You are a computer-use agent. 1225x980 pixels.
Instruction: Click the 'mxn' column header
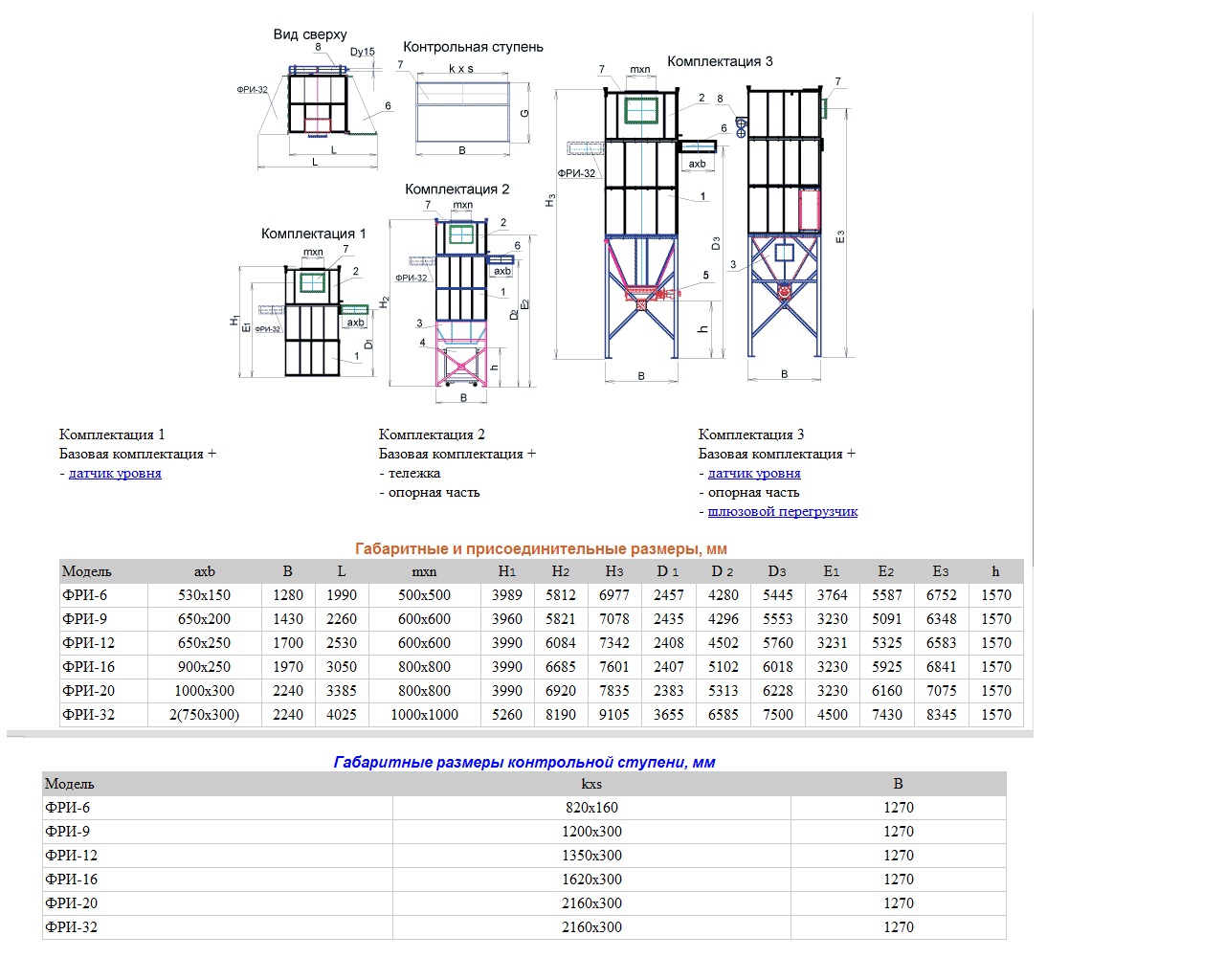[x=424, y=571]
